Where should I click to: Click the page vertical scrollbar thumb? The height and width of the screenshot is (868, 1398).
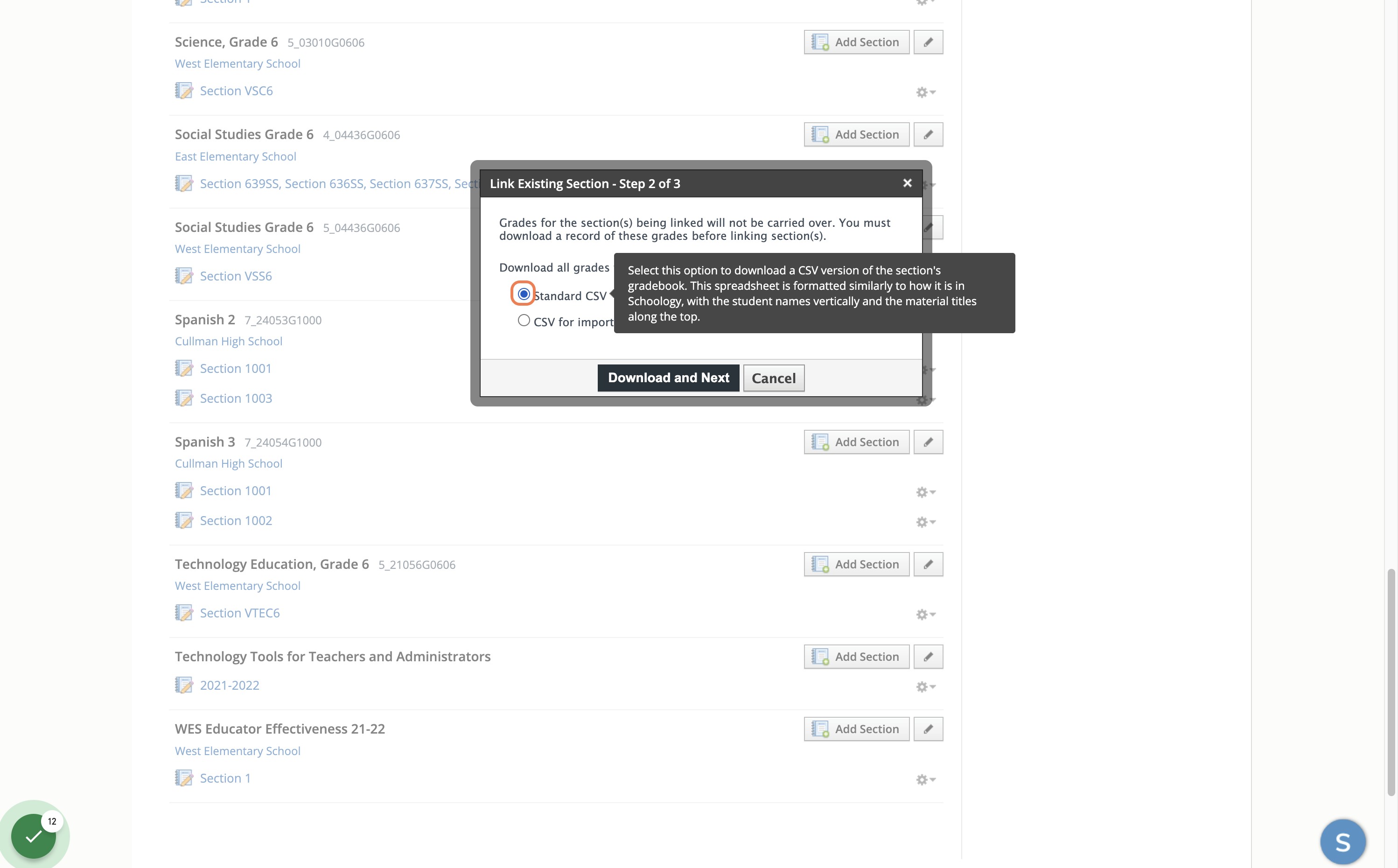1391,683
